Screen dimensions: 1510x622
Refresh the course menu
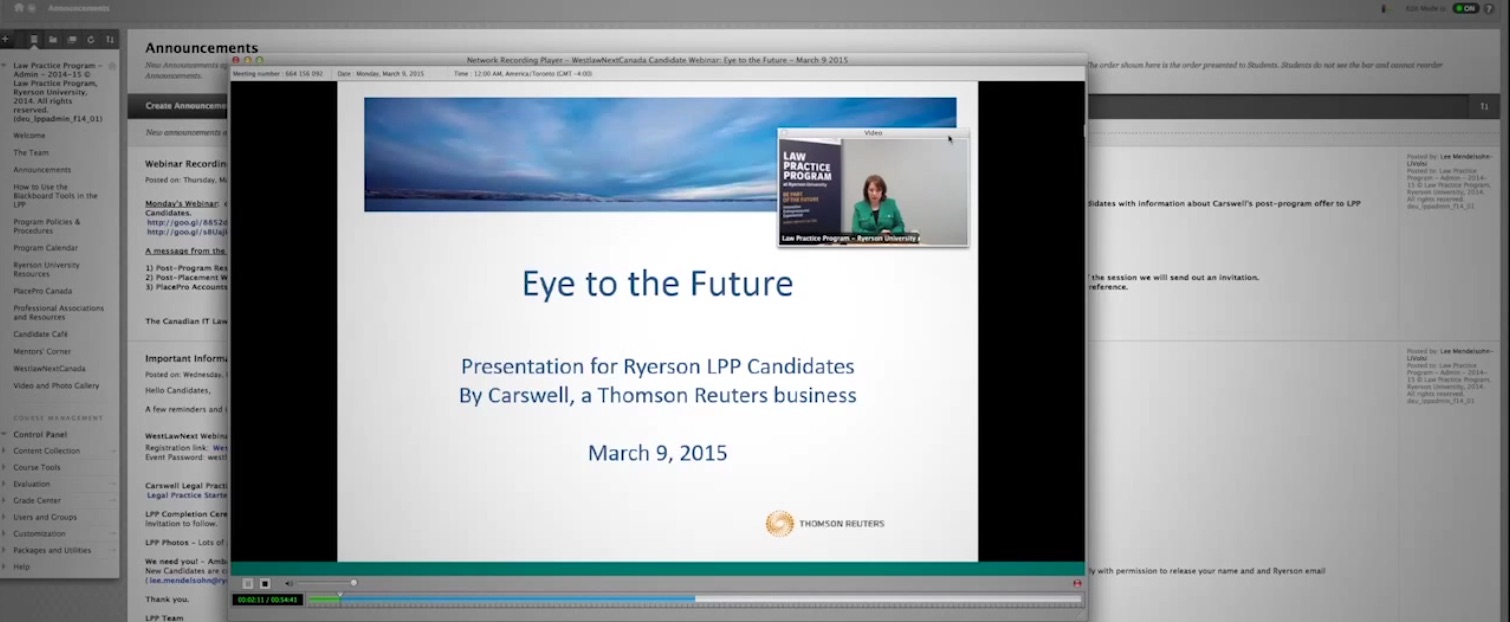click(91, 39)
